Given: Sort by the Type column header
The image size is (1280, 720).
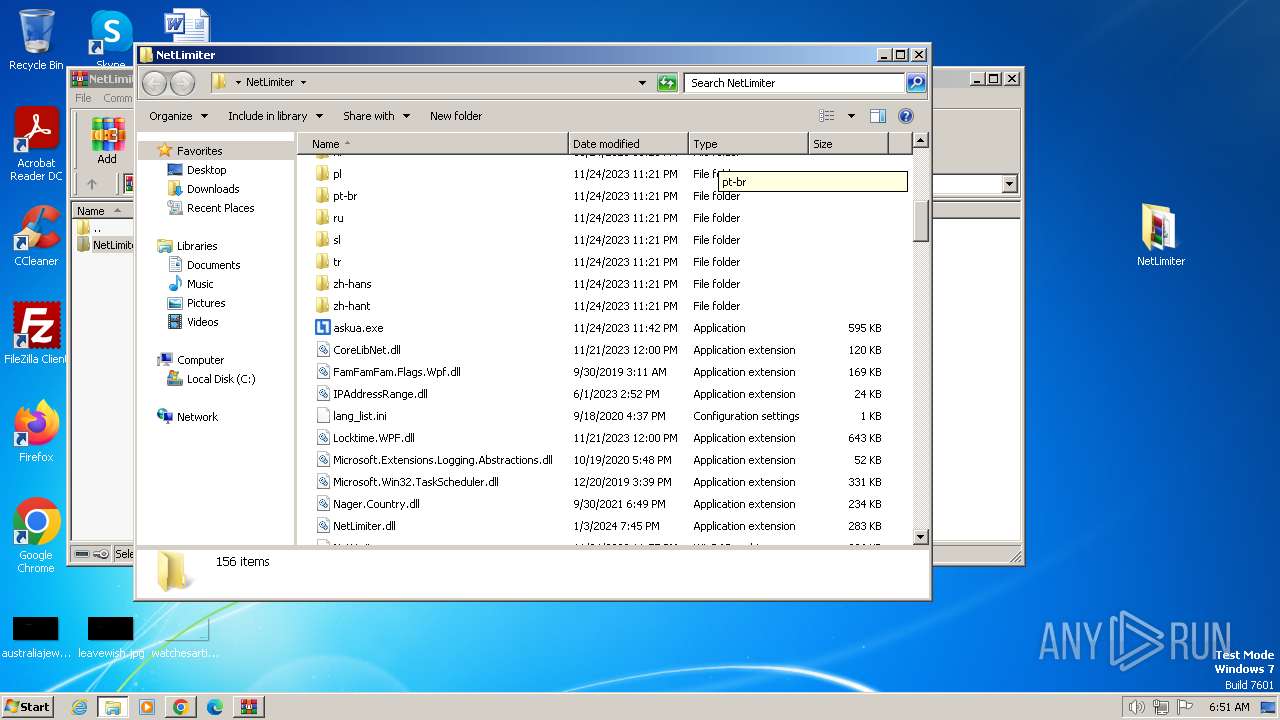Looking at the screenshot, I should [748, 144].
